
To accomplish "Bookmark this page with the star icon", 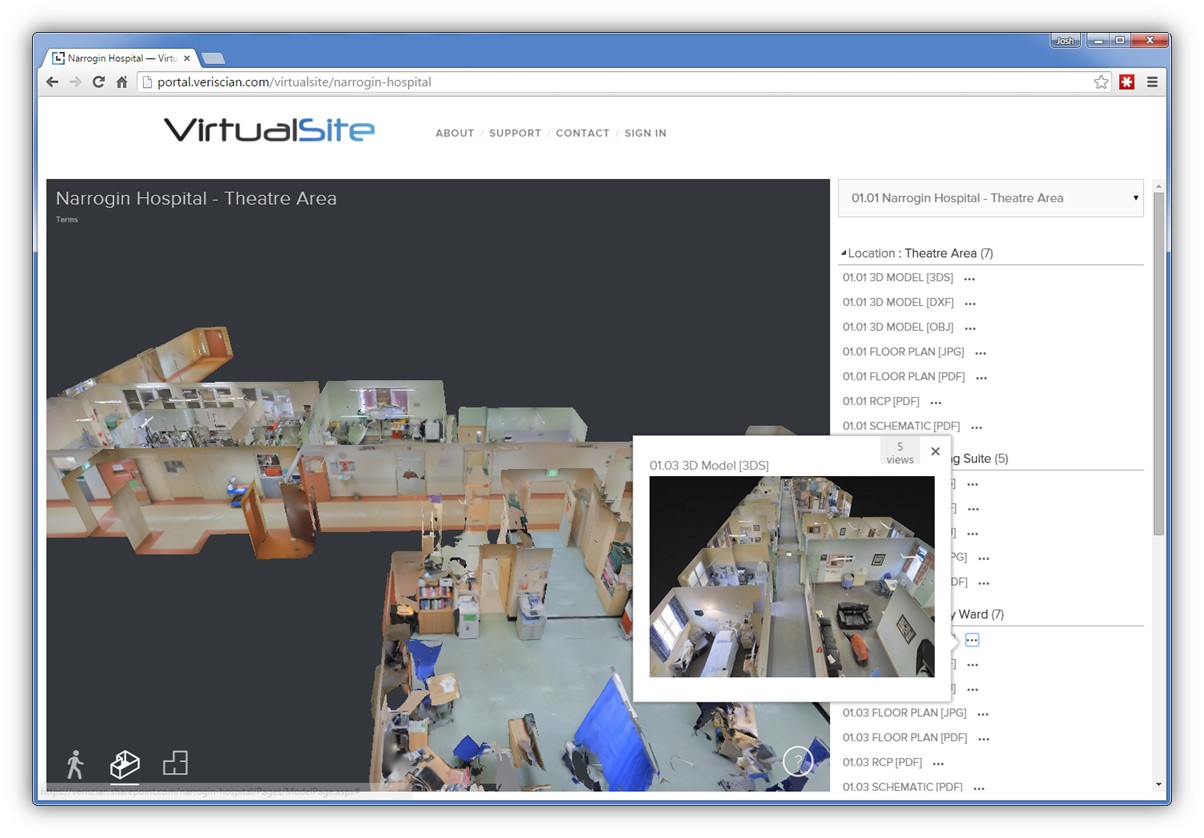I will point(1101,82).
